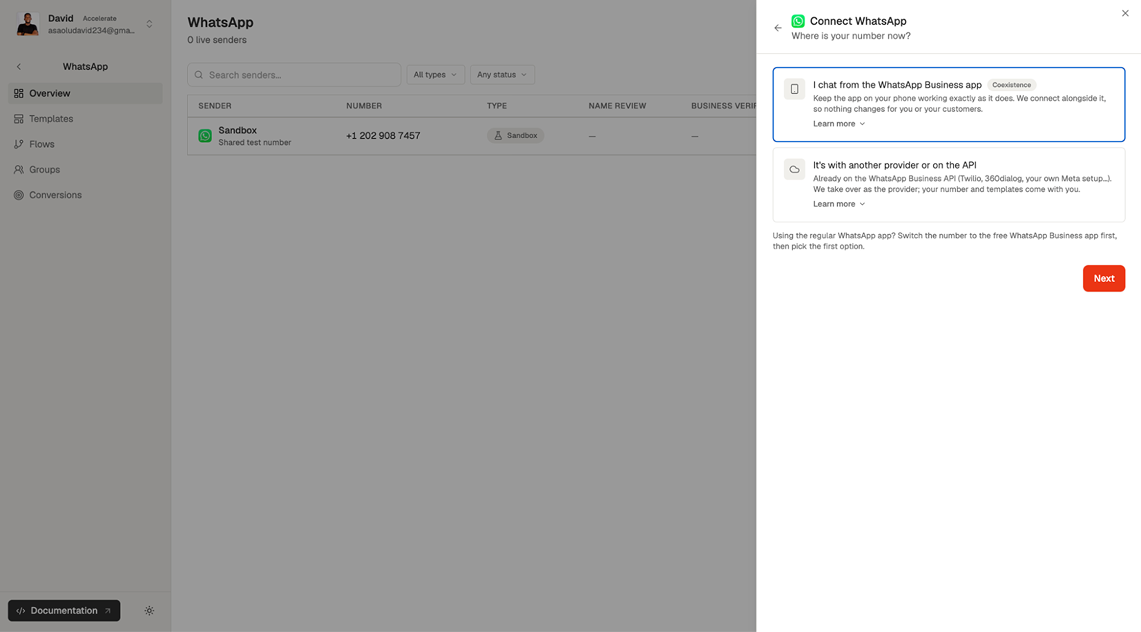Open the Documentation link
Viewport: 1141px width, 632px height.
(x=64, y=611)
